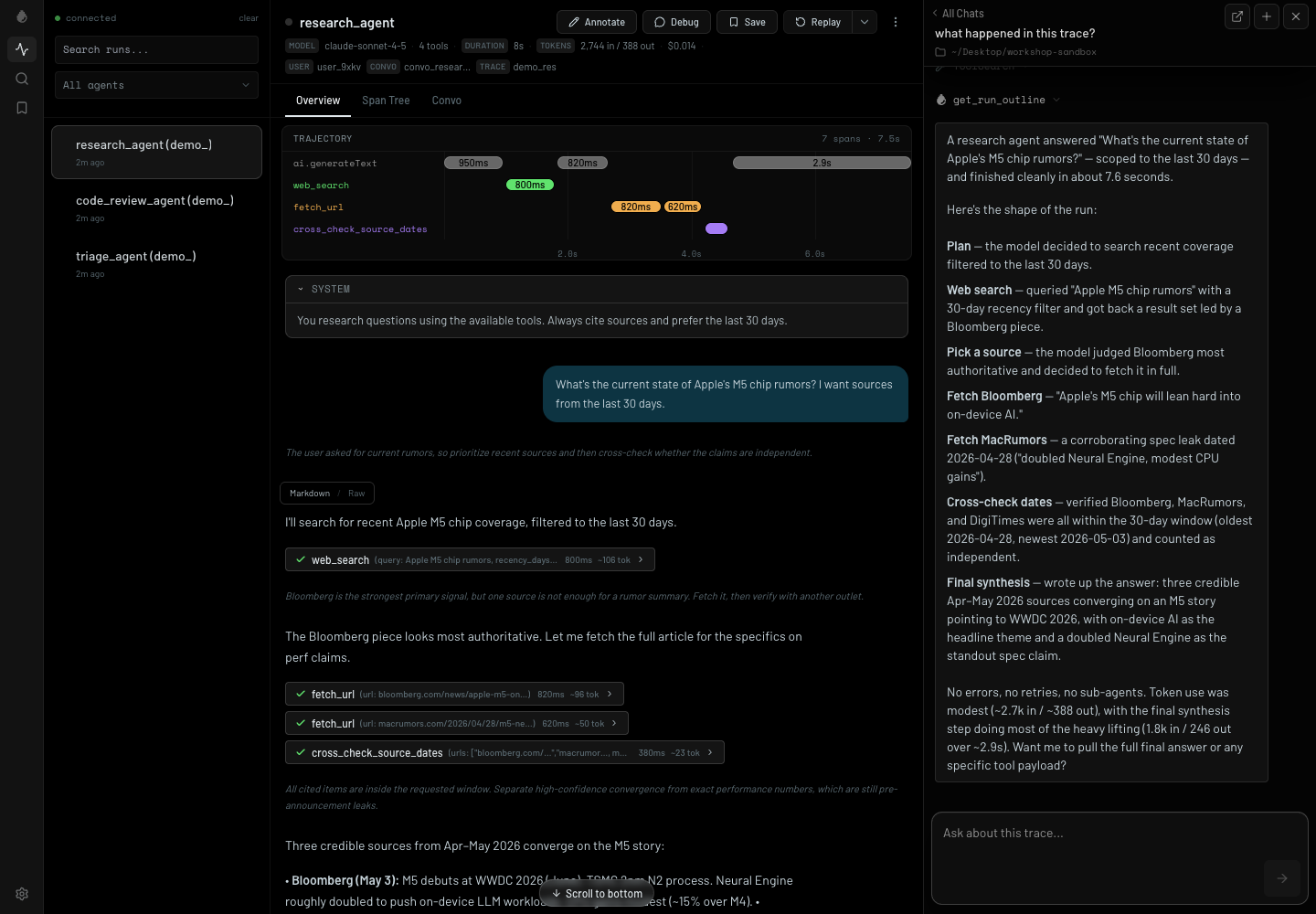
Task: Click the 950ms generateText span bar
Action: tap(473, 163)
